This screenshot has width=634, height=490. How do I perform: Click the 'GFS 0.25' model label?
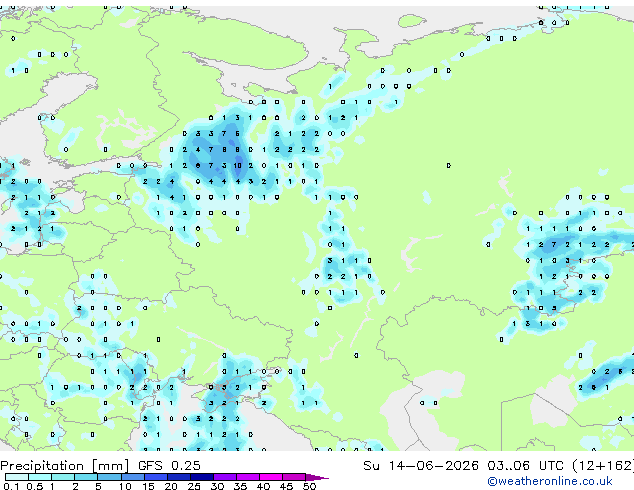[x=169, y=466]
